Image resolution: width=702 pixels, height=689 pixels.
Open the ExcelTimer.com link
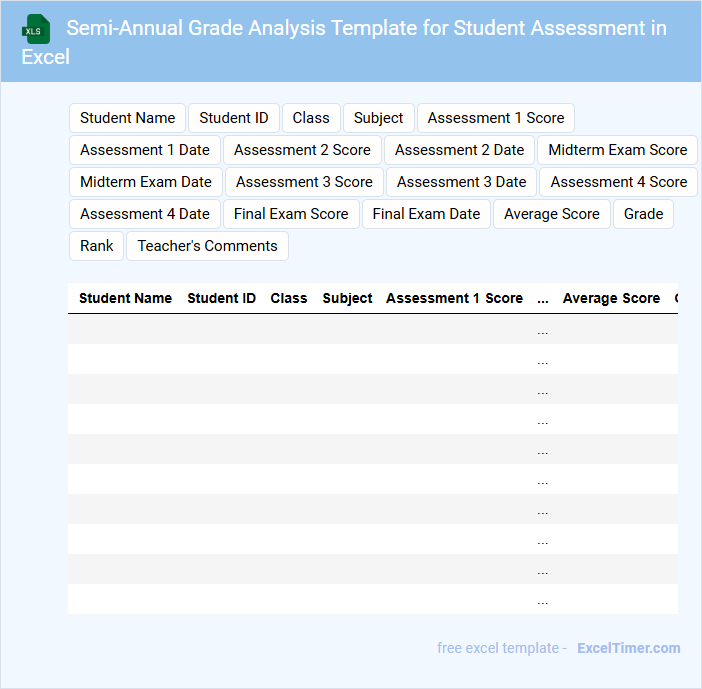tap(629, 648)
